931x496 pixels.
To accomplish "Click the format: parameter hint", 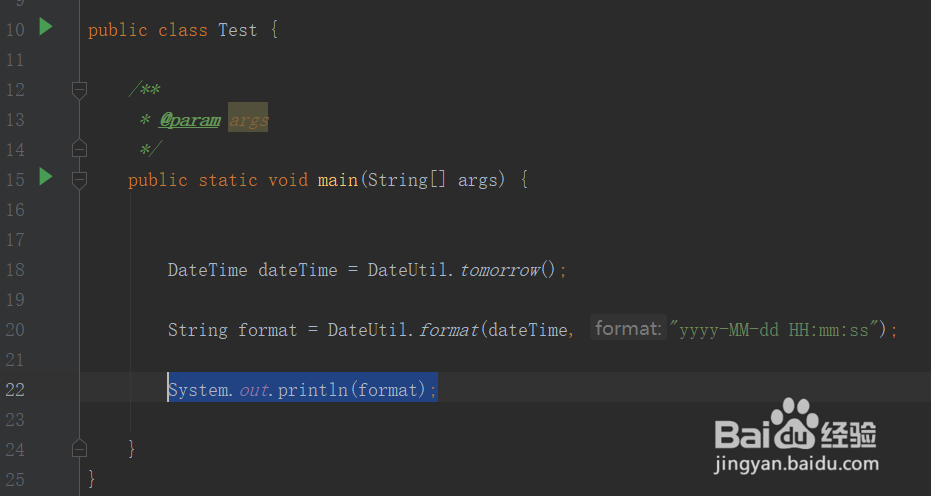I will (628, 328).
